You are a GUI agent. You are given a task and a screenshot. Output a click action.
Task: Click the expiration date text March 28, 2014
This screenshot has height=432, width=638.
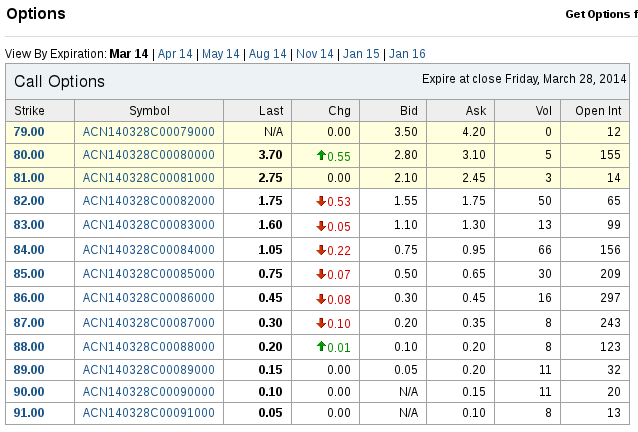tap(584, 79)
